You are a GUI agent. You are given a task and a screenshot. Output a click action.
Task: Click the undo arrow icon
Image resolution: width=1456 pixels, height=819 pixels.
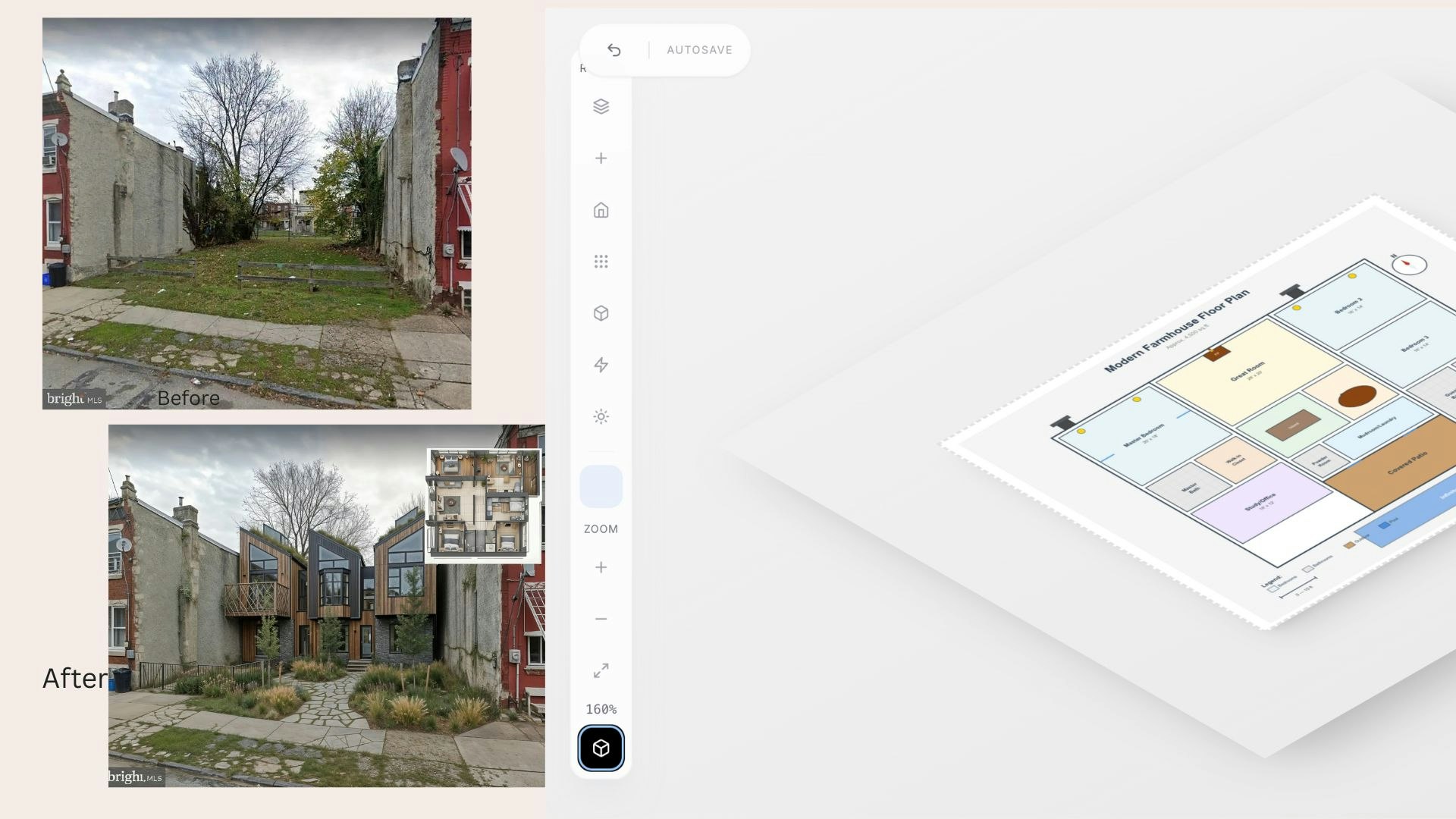pos(614,49)
